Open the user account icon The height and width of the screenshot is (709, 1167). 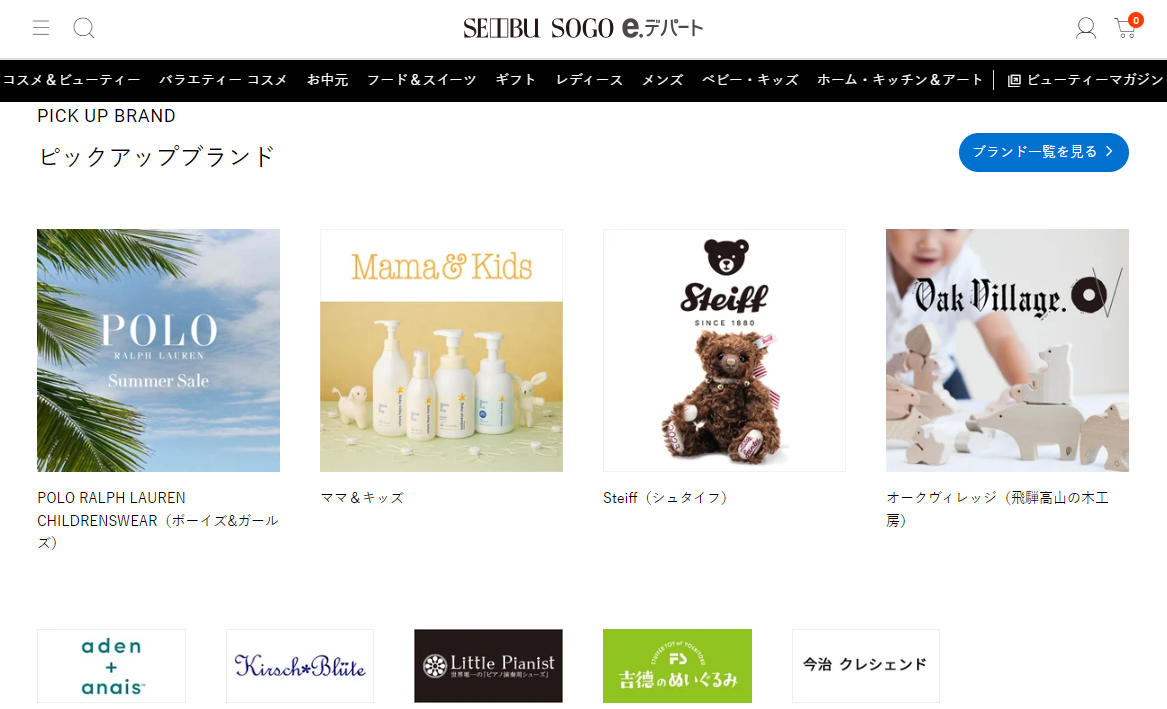(1086, 28)
